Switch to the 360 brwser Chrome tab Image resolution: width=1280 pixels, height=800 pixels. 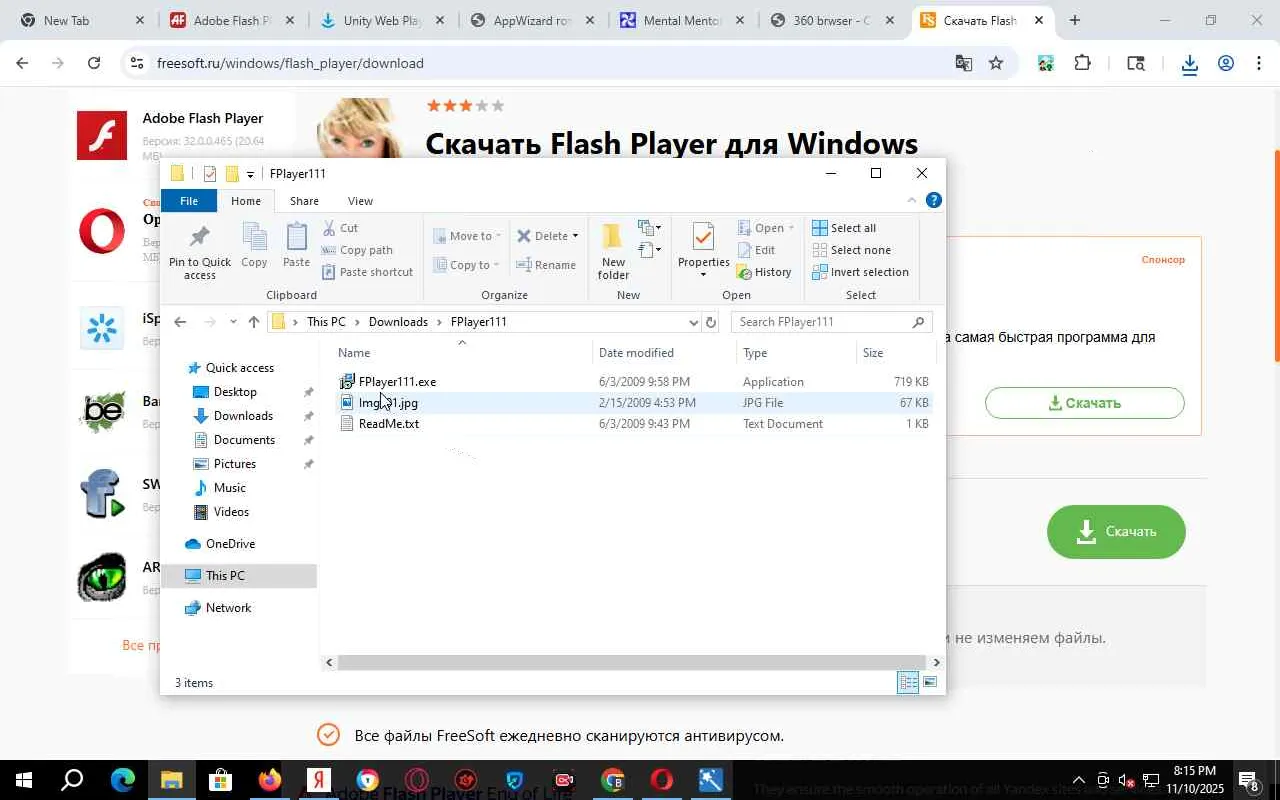click(x=831, y=20)
